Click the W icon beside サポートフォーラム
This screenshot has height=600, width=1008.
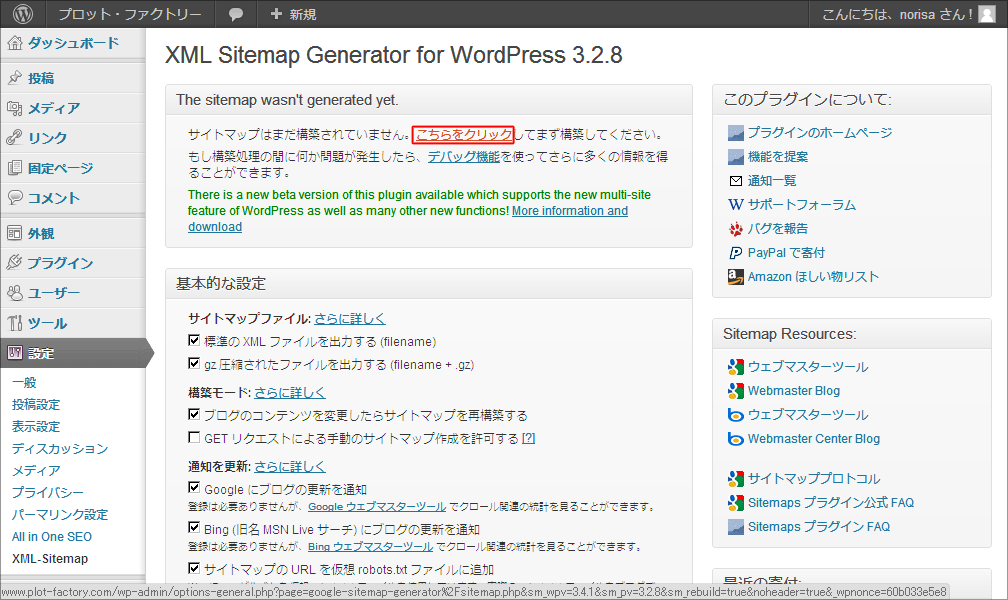pyautogui.click(x=735, y=205)
